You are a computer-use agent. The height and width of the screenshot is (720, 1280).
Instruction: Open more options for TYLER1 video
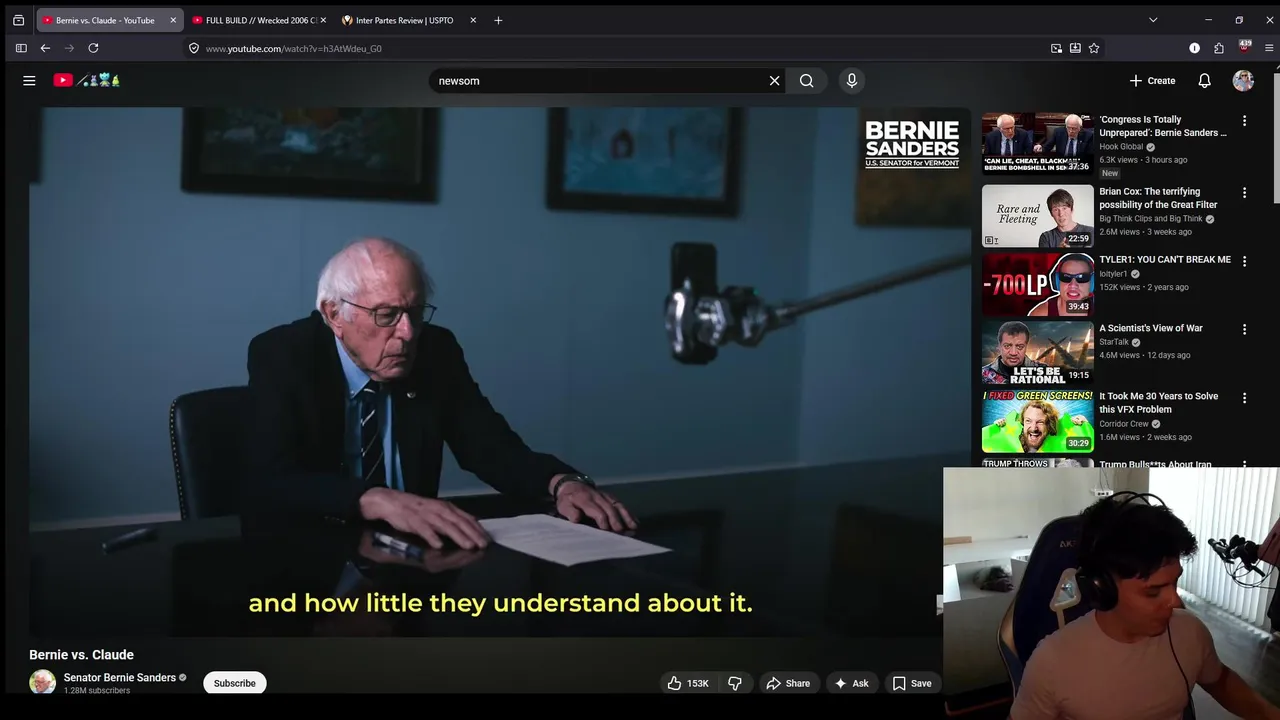1244,261
